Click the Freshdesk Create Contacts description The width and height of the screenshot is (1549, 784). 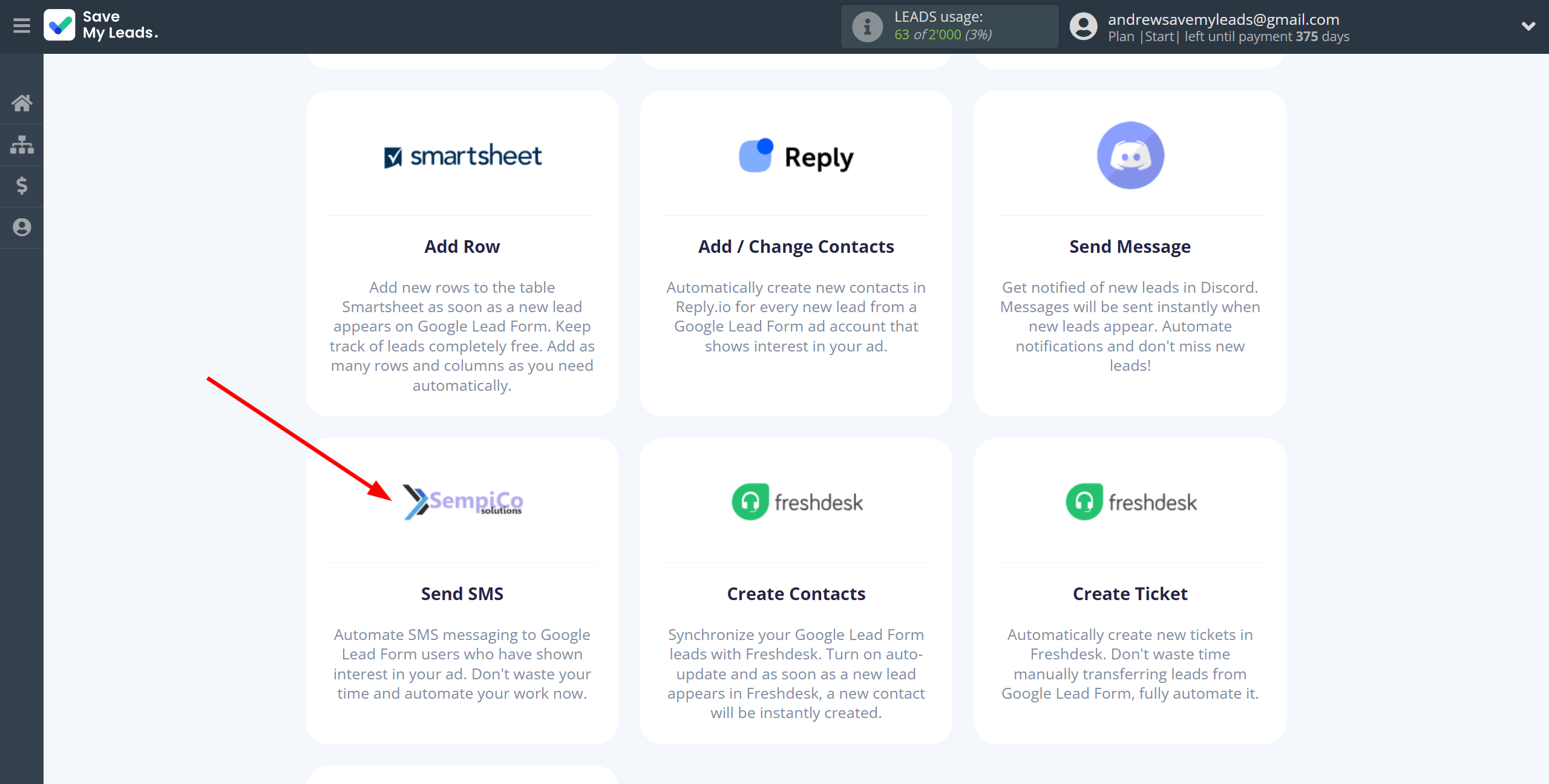pyautogui.click(x=796, y=674)
